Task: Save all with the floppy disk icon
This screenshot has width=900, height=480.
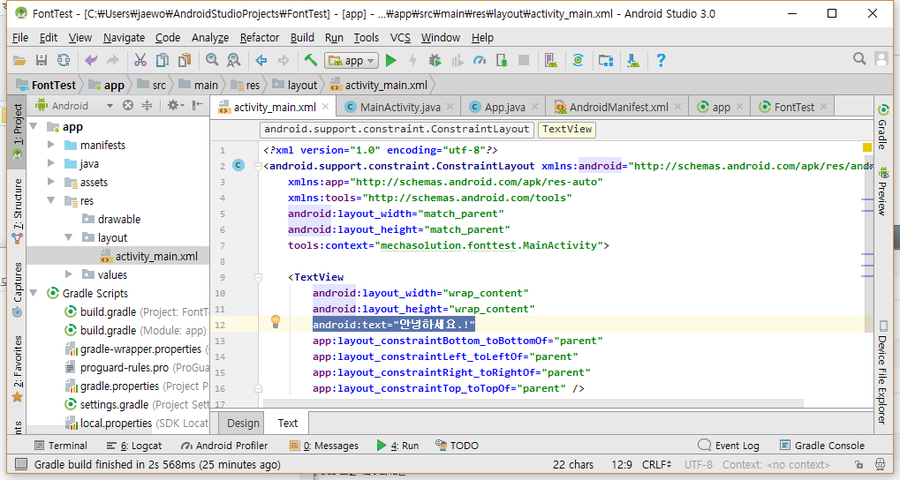Action: 41,60
